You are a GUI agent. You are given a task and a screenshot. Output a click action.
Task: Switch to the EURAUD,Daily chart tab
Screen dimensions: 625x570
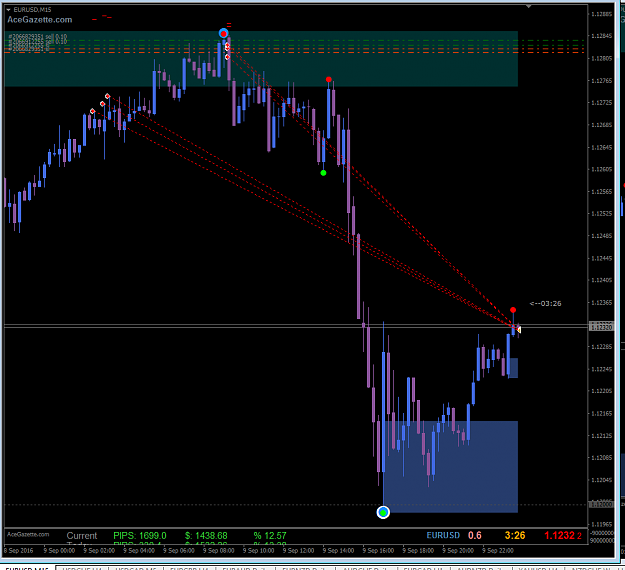(245, 568)
